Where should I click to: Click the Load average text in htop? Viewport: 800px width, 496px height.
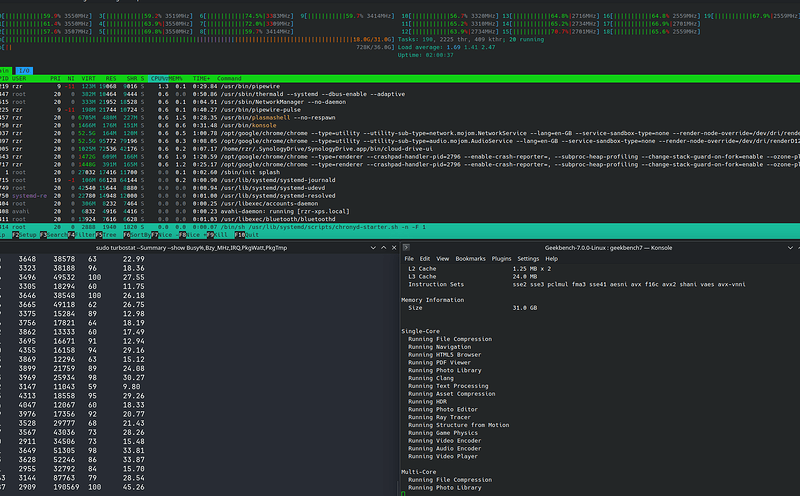[446, 47]
